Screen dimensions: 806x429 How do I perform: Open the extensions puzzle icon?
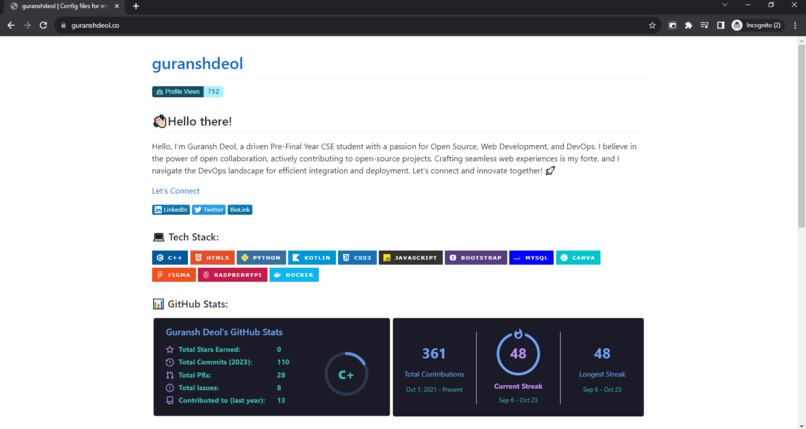coord(688,25)
